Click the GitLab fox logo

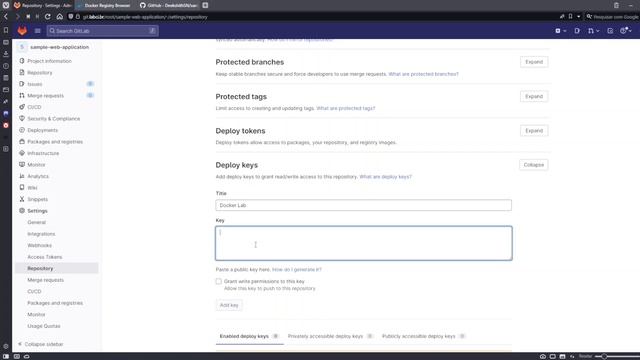(22, 31)
